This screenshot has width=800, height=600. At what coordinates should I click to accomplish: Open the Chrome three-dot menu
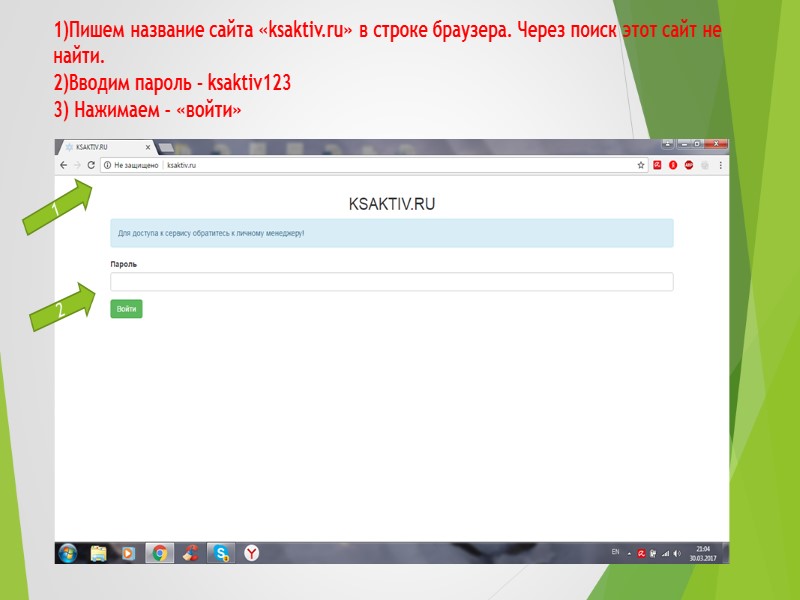pyautogui.click(x=720, y=165)
